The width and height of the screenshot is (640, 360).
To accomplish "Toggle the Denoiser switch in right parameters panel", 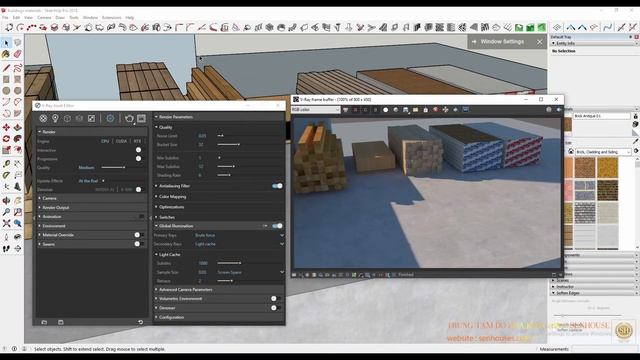I will (275, 308).
